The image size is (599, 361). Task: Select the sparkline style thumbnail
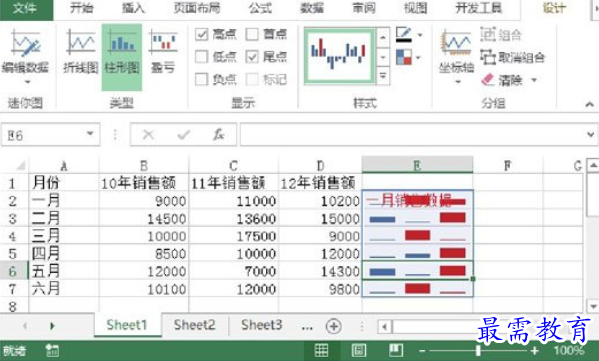click(339, 56)
